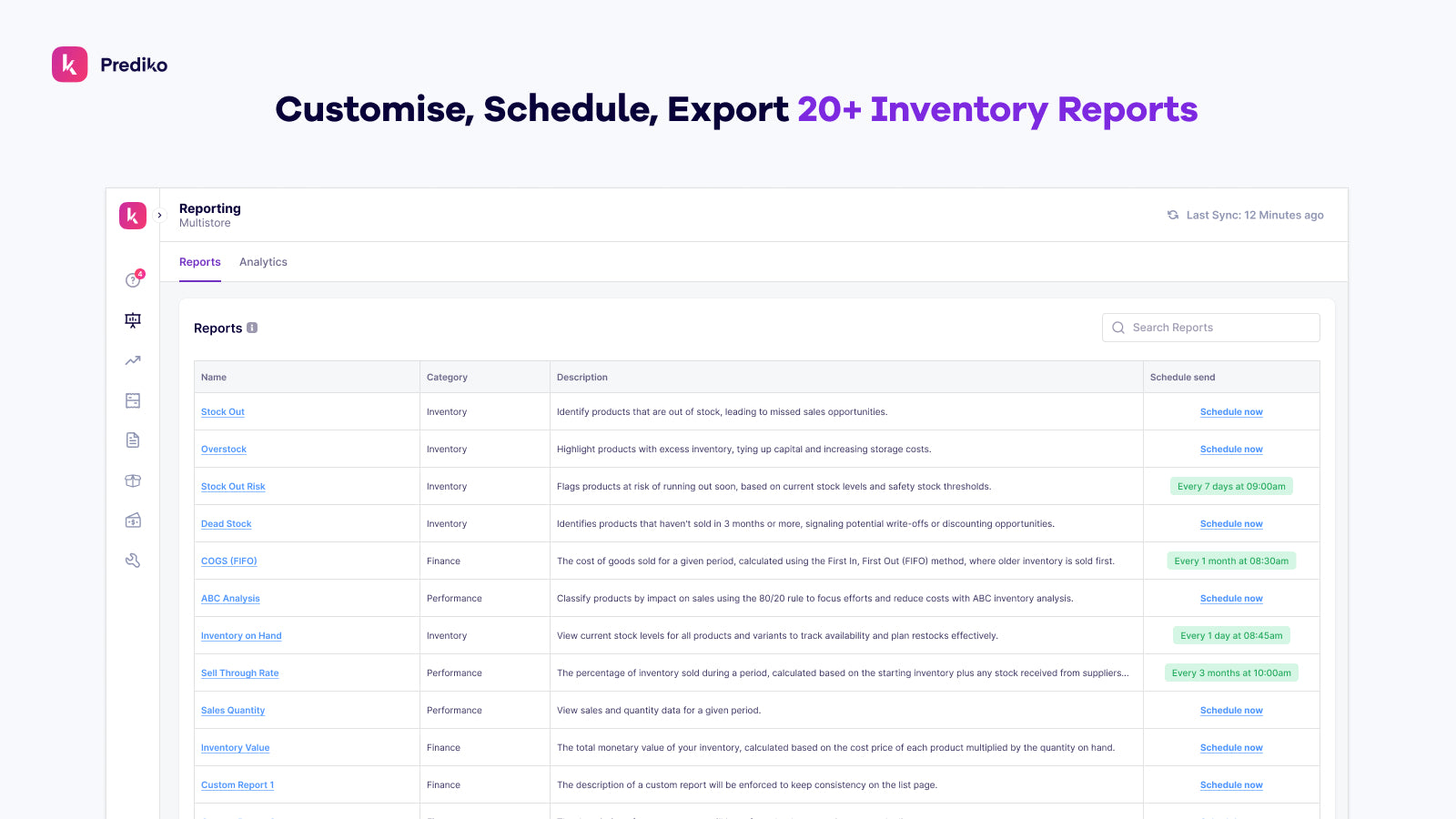Click the Inventory category of Dead Stock

tap(447, 524)
